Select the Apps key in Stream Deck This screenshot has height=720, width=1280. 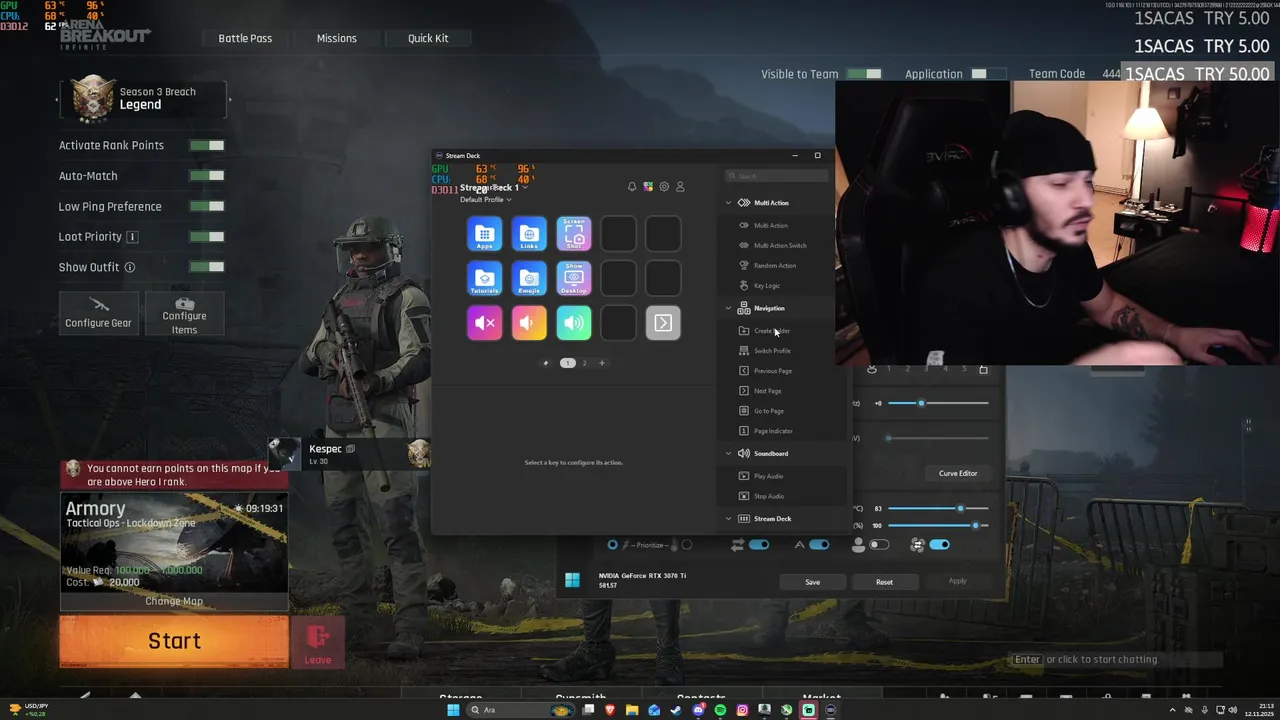(x=485, y=234)
